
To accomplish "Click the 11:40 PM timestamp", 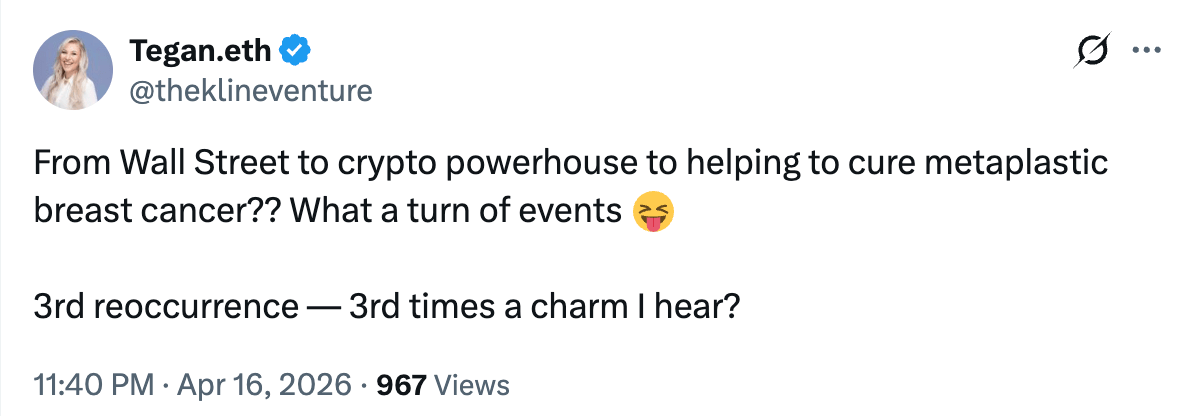I will (x=95, y=384).
